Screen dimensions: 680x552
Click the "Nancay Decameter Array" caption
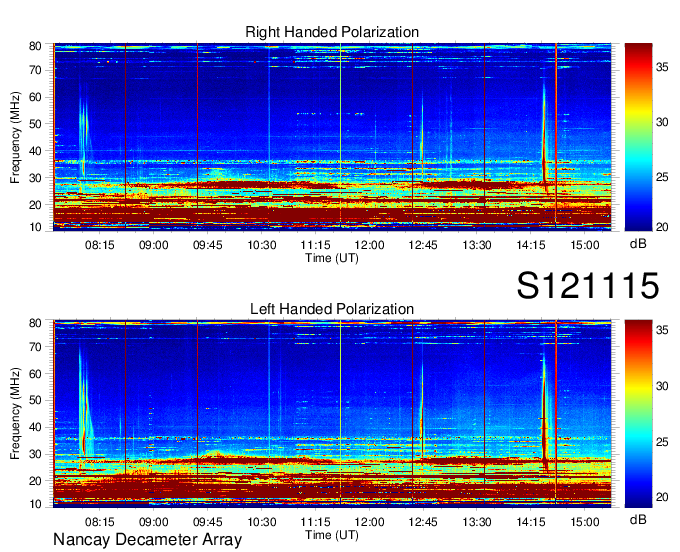[147, 540]
